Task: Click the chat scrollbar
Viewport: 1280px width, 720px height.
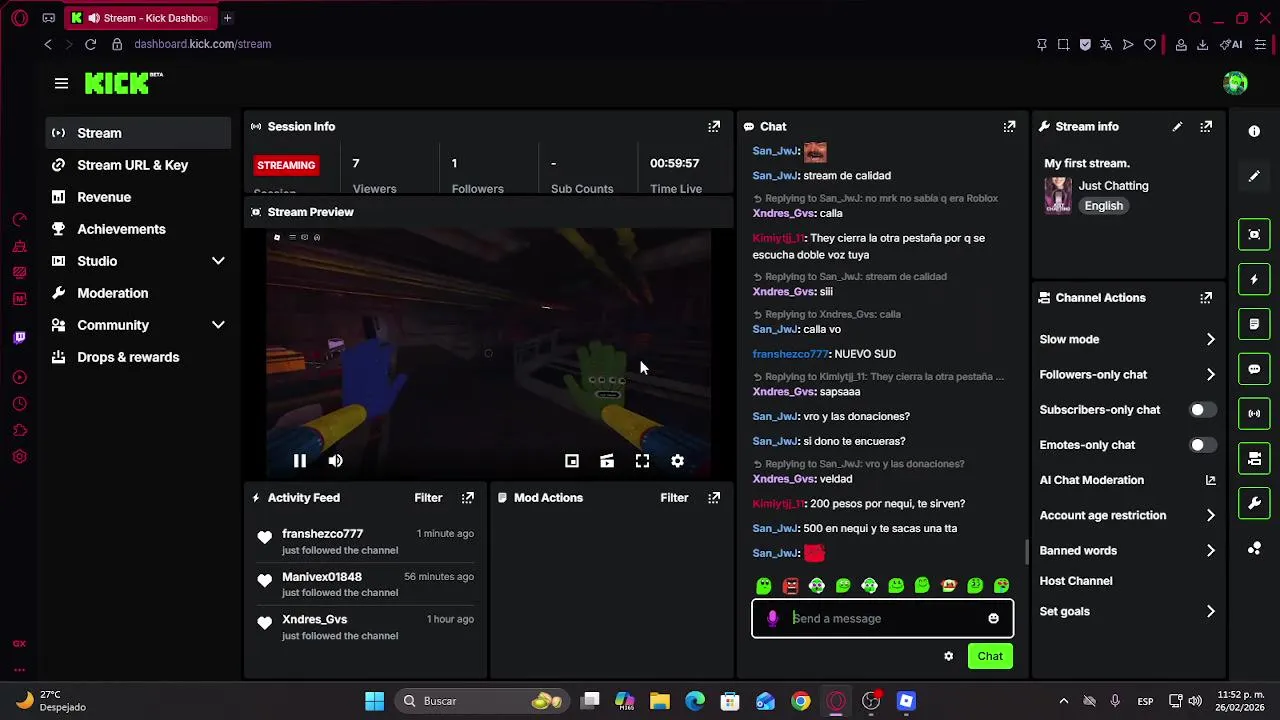Action: pyautogui.click(x=1026, y=551)
